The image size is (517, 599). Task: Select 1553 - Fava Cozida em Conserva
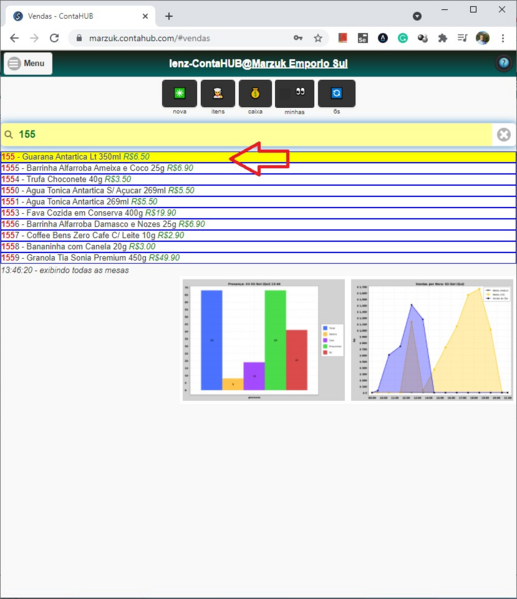(258, 213)
